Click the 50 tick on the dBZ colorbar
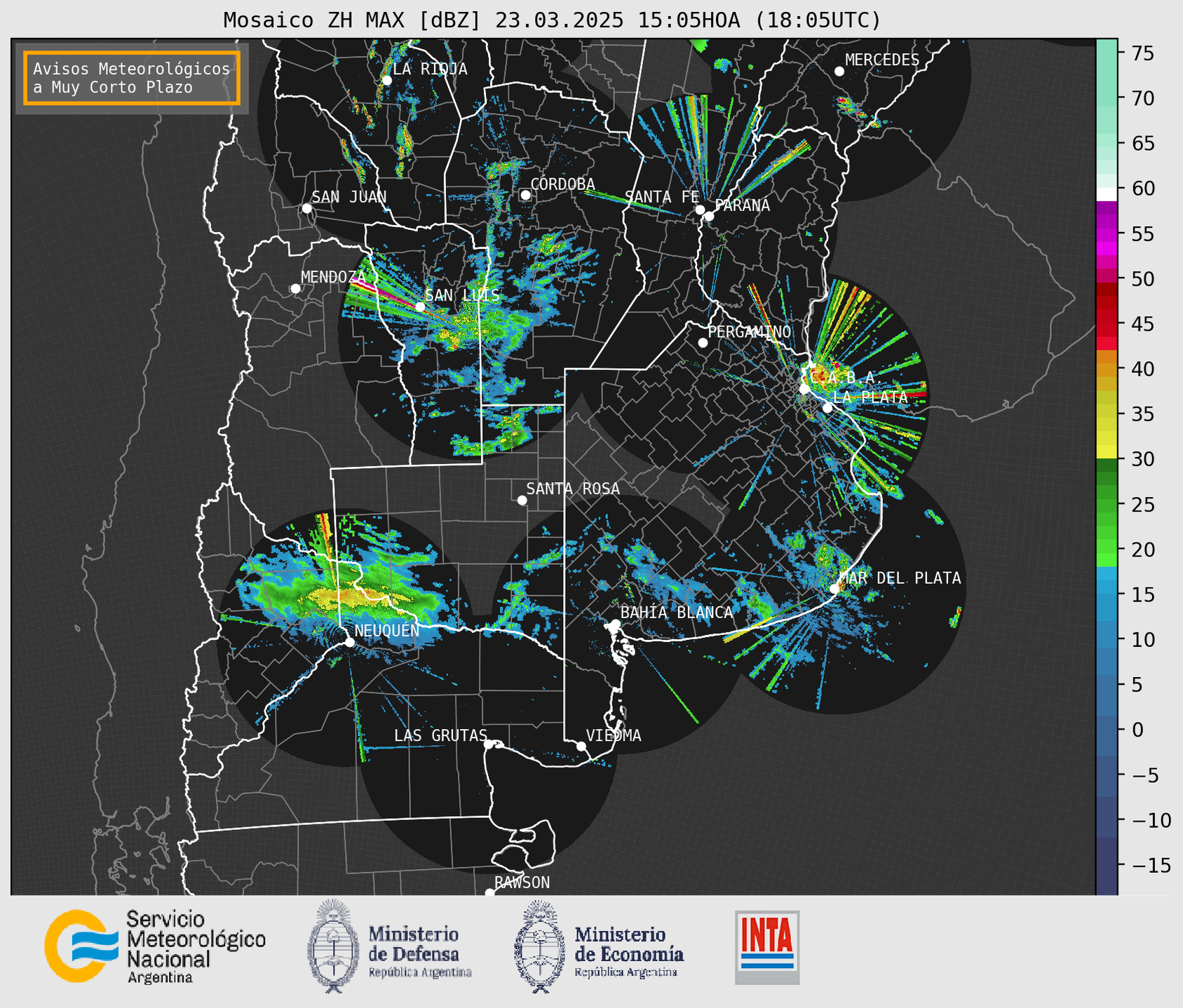Viewport: 1183px width, 1008px height. coord(1142,279)
